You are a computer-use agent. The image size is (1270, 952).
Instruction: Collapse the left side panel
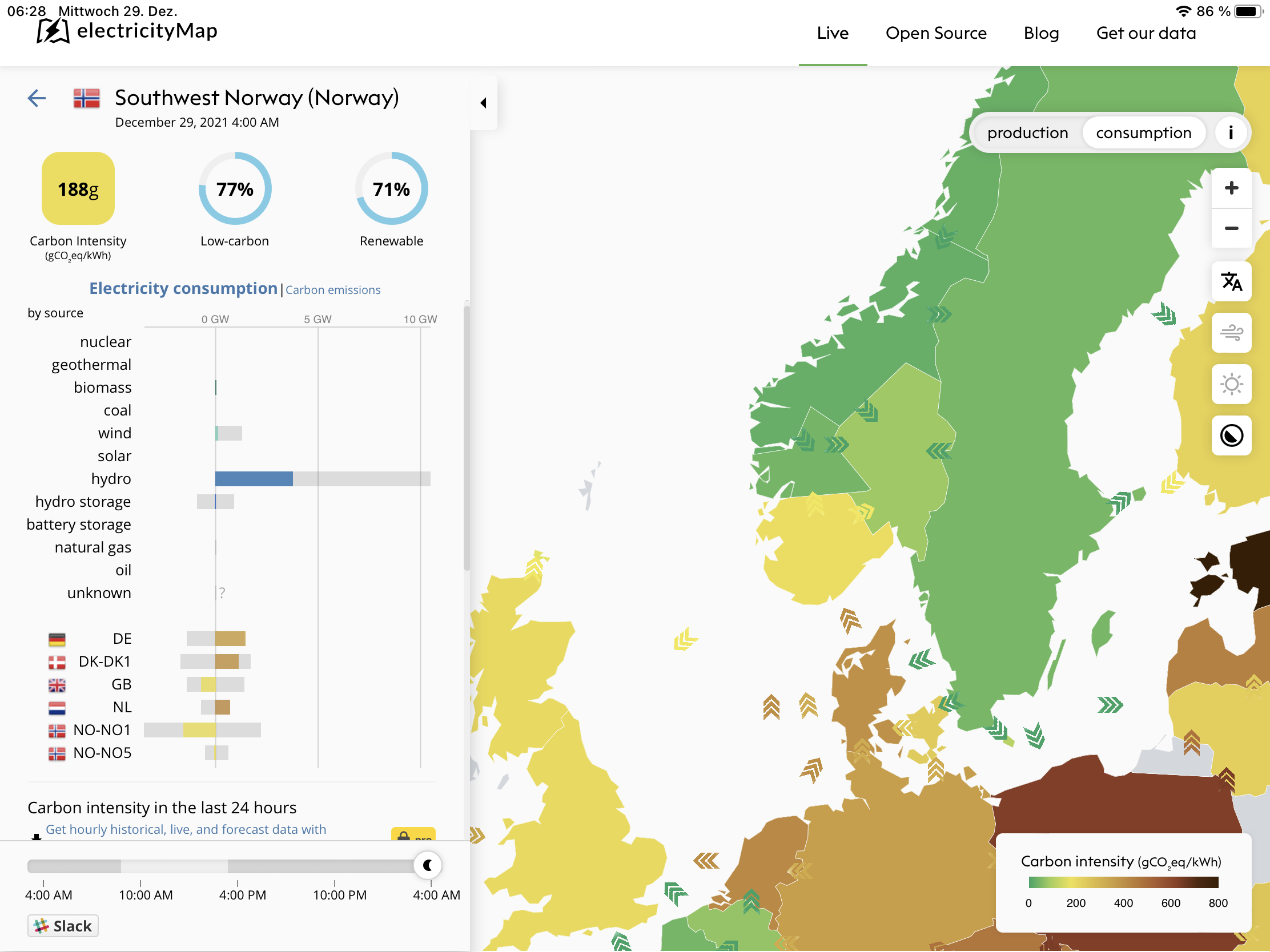coord(484,103)
